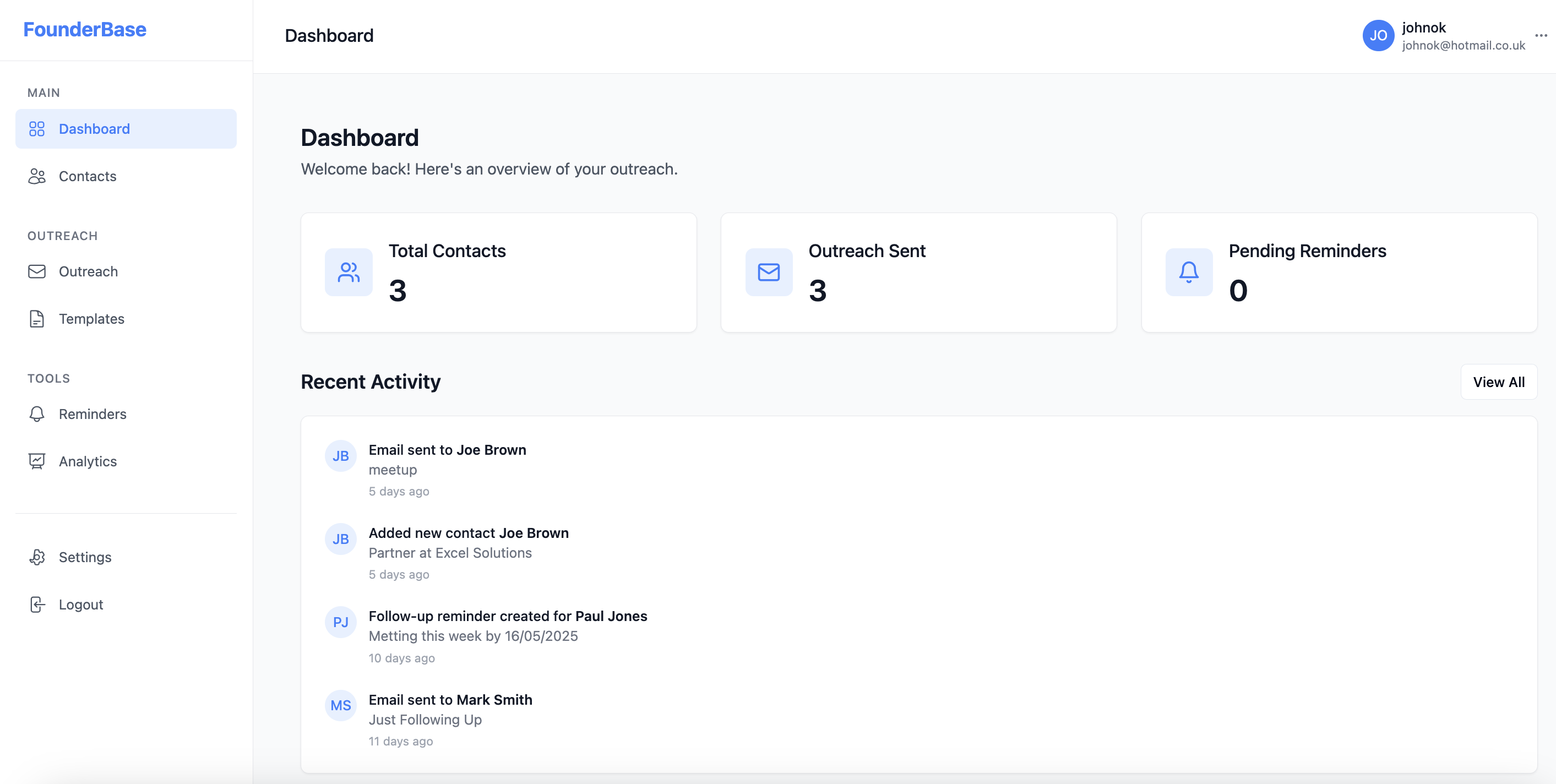Click the Templates document icon in sidebar
The width and height of the screenshot is (1556, 784).
[37, 319]
